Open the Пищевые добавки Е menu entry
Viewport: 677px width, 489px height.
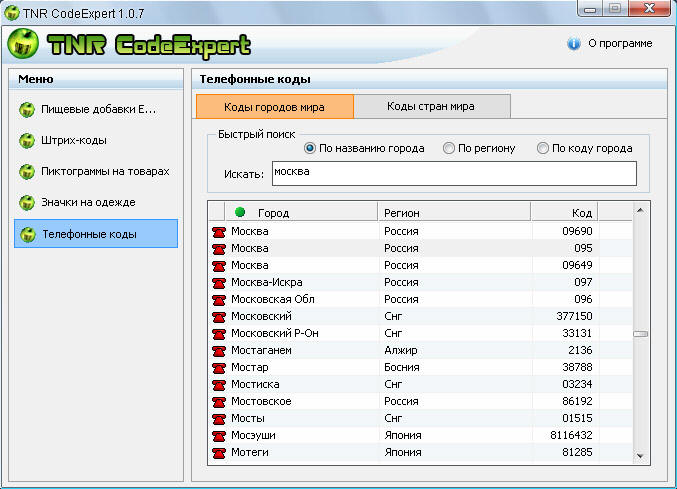tap(96, 110)
